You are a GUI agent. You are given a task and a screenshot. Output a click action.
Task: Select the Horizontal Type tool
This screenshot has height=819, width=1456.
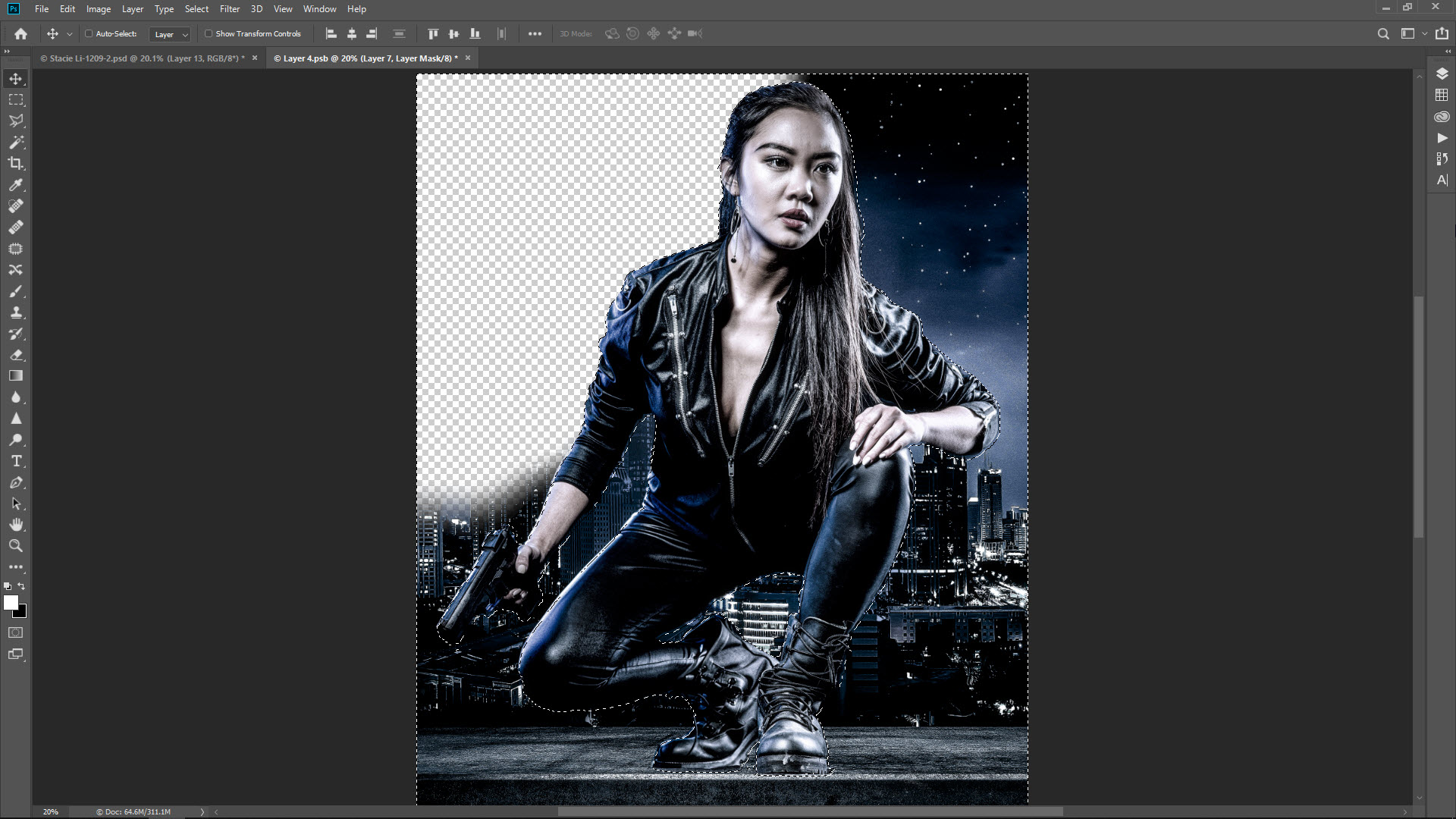tap(16, 461)
